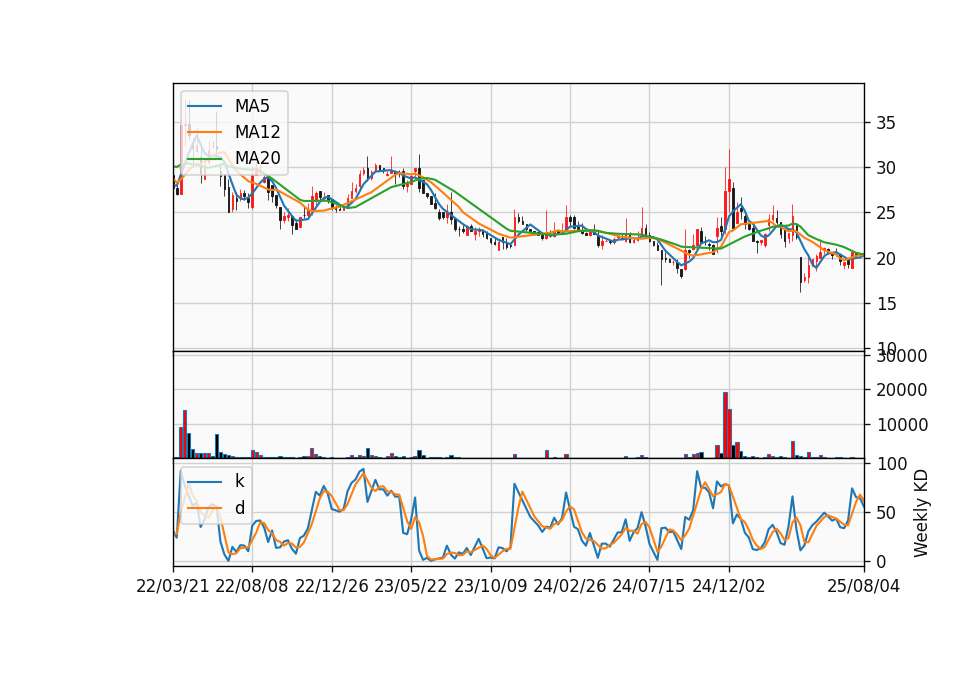Click the green MA20 line sample in legend
This screenshot has width=960, height=690.
click(204, 158)
